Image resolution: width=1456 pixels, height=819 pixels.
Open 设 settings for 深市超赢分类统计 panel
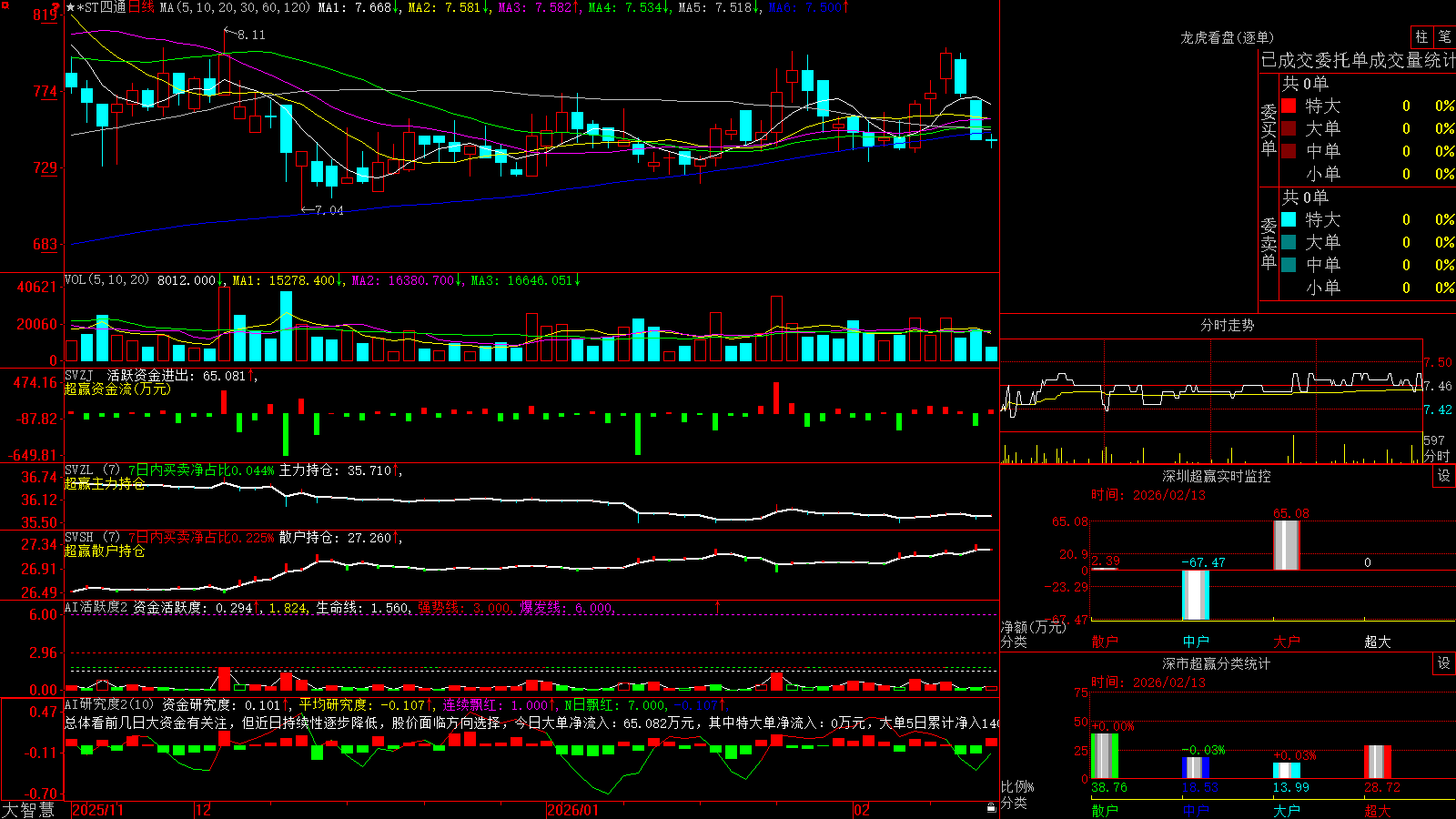[1444, 663]
